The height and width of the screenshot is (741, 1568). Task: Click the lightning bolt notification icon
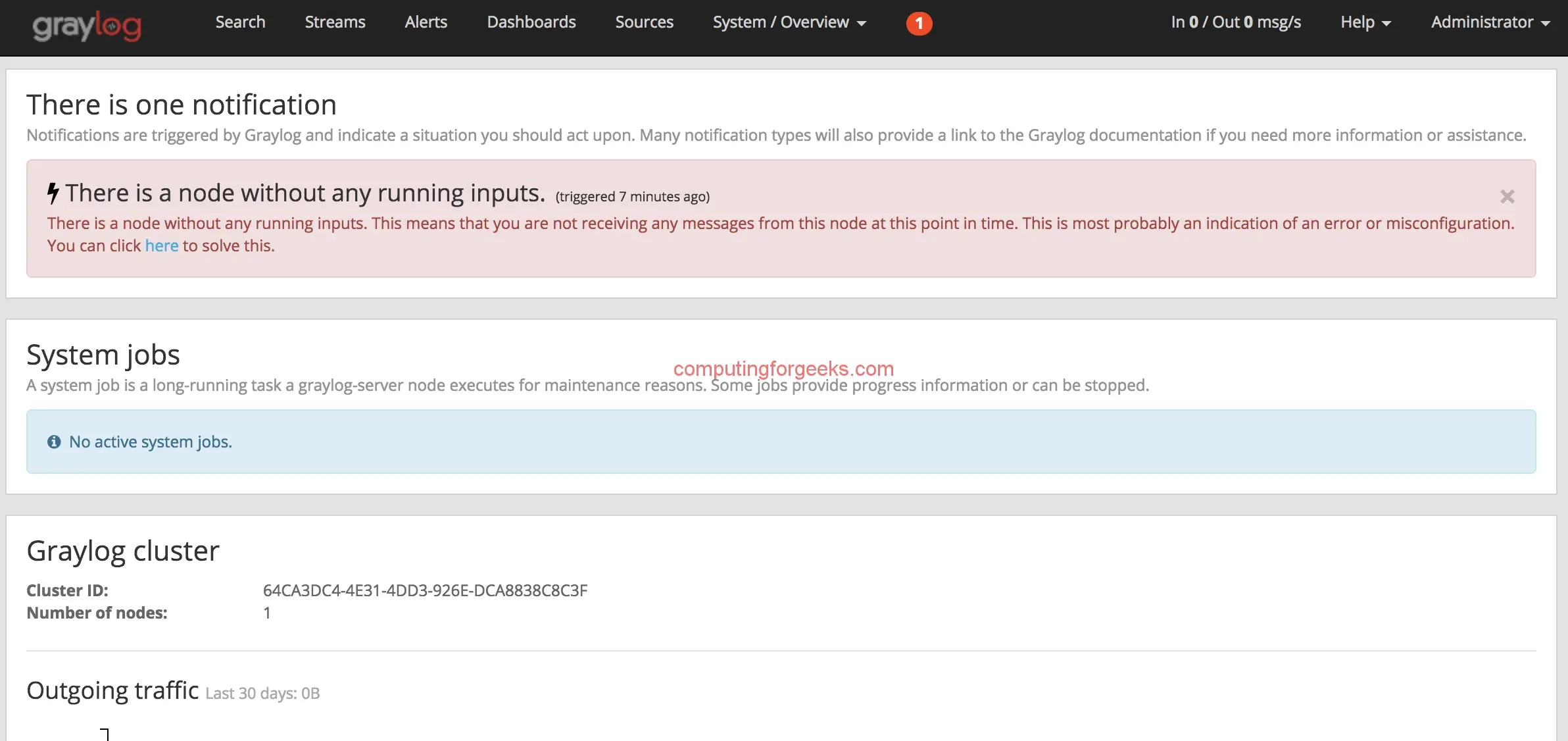[x=53, y=193]
